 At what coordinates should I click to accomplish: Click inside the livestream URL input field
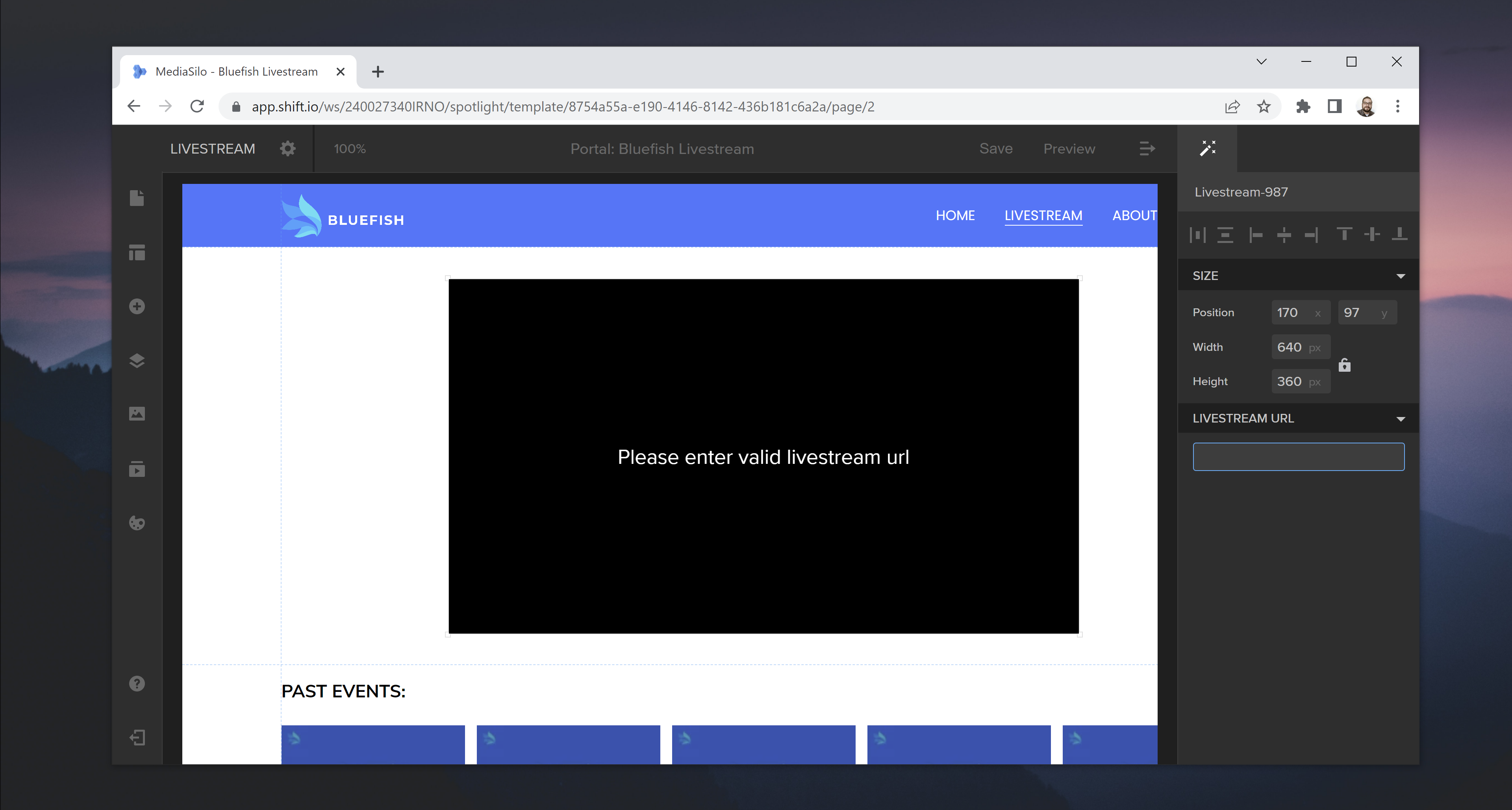tap(1297, 456)
